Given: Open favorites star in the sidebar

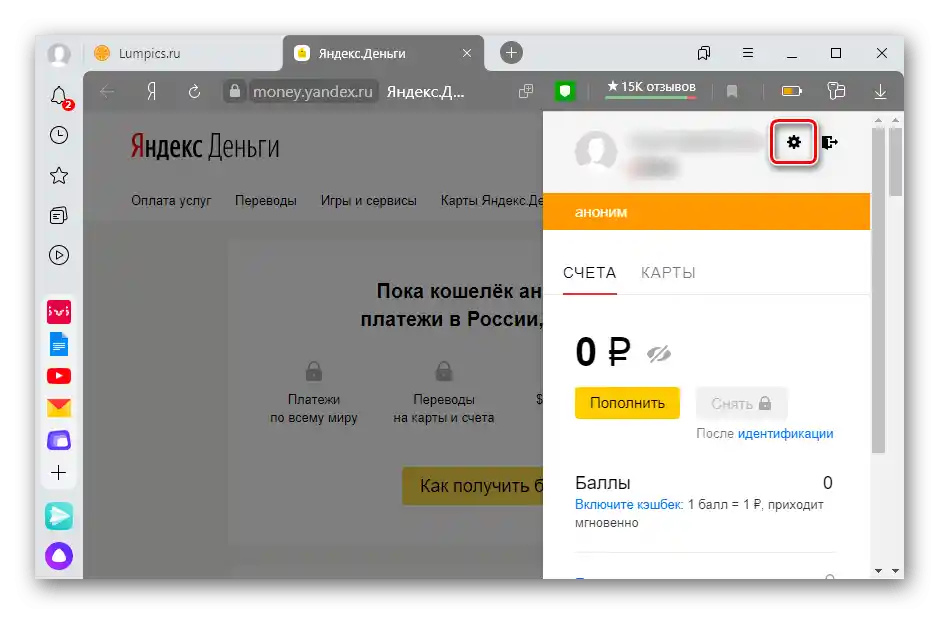Looking at the screenshot, I should (x=59, y=175).
